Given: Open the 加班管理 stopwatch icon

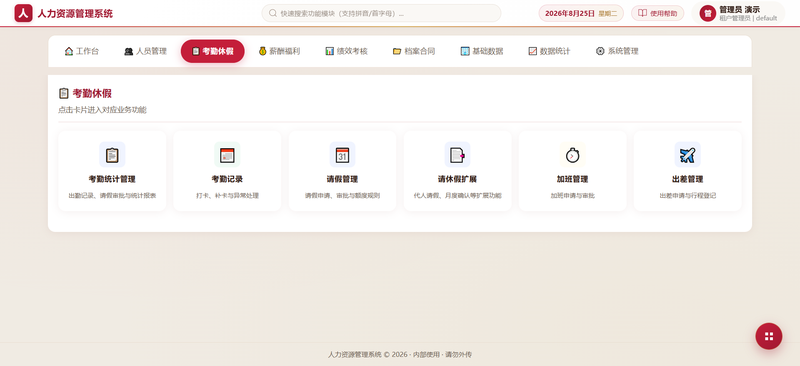Looking at the screenshot, I should pyautogui.click(x=572, y=155).
